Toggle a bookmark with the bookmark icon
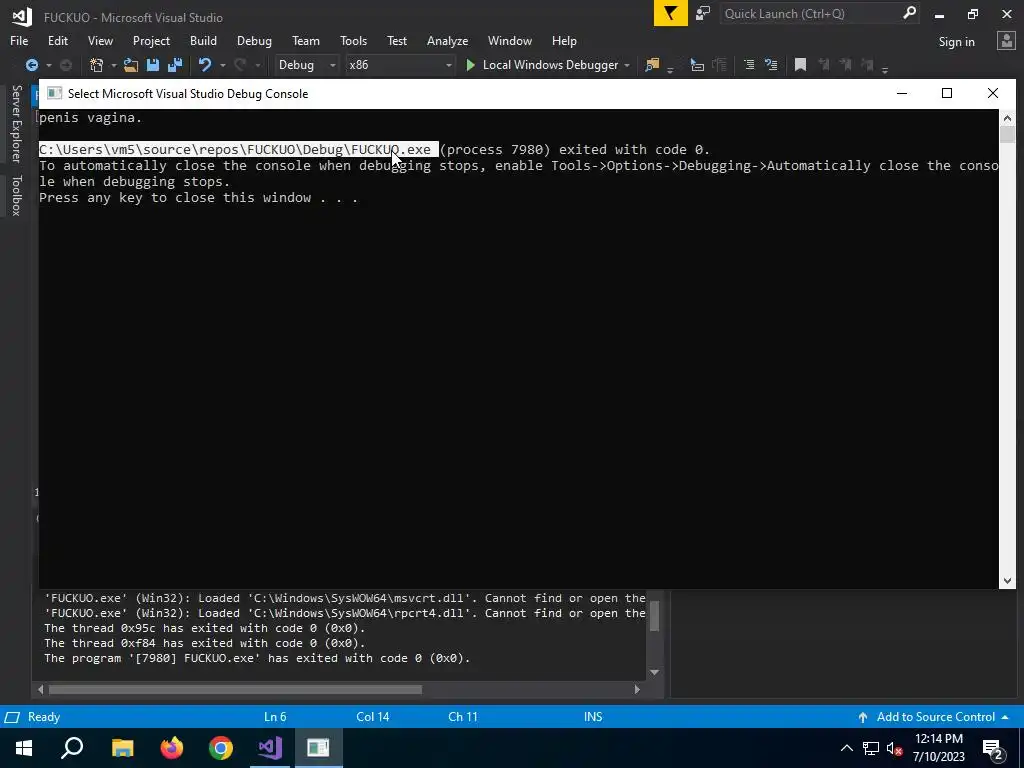Screen dimensions: 1024x768 click(801, 65)
